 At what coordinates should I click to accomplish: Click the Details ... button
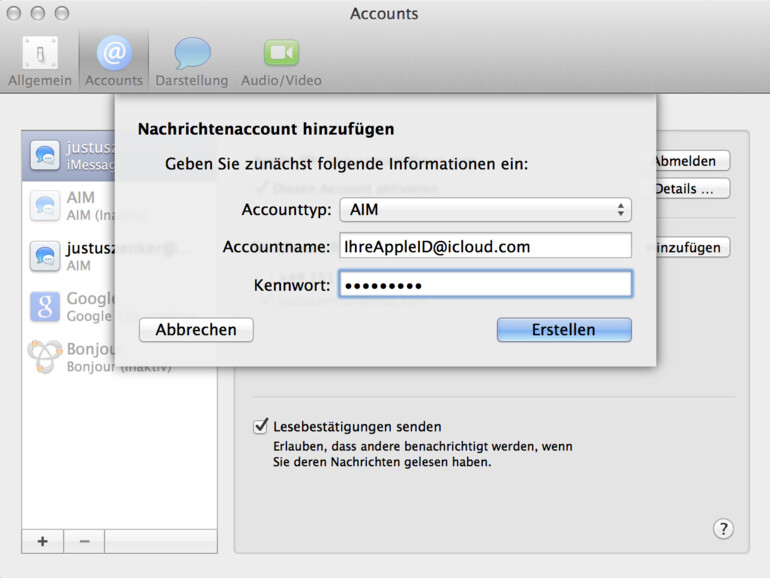point(693,189)
